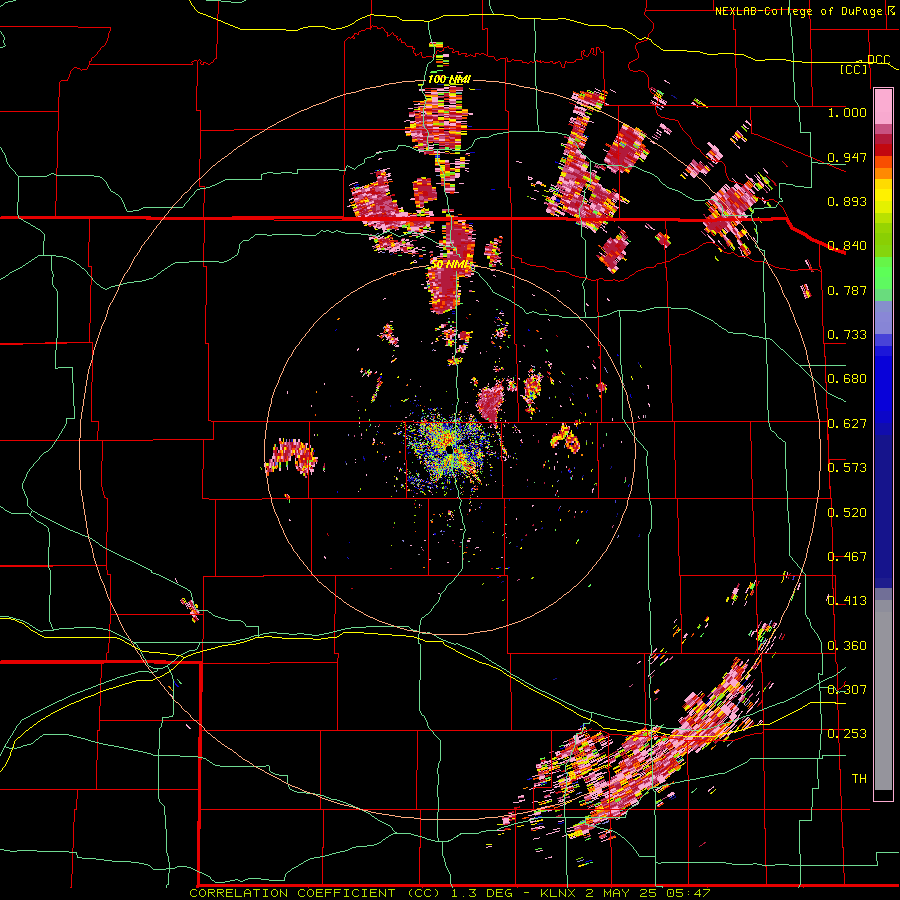
Task: Click the 0.573 legend value
Action: [847, 468]
